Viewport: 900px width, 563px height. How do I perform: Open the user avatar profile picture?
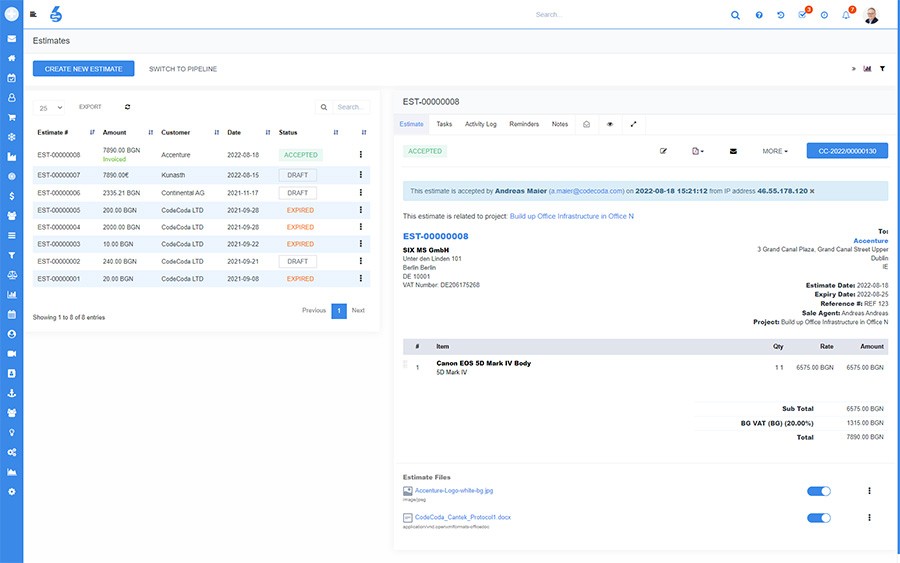click(871, 15)
